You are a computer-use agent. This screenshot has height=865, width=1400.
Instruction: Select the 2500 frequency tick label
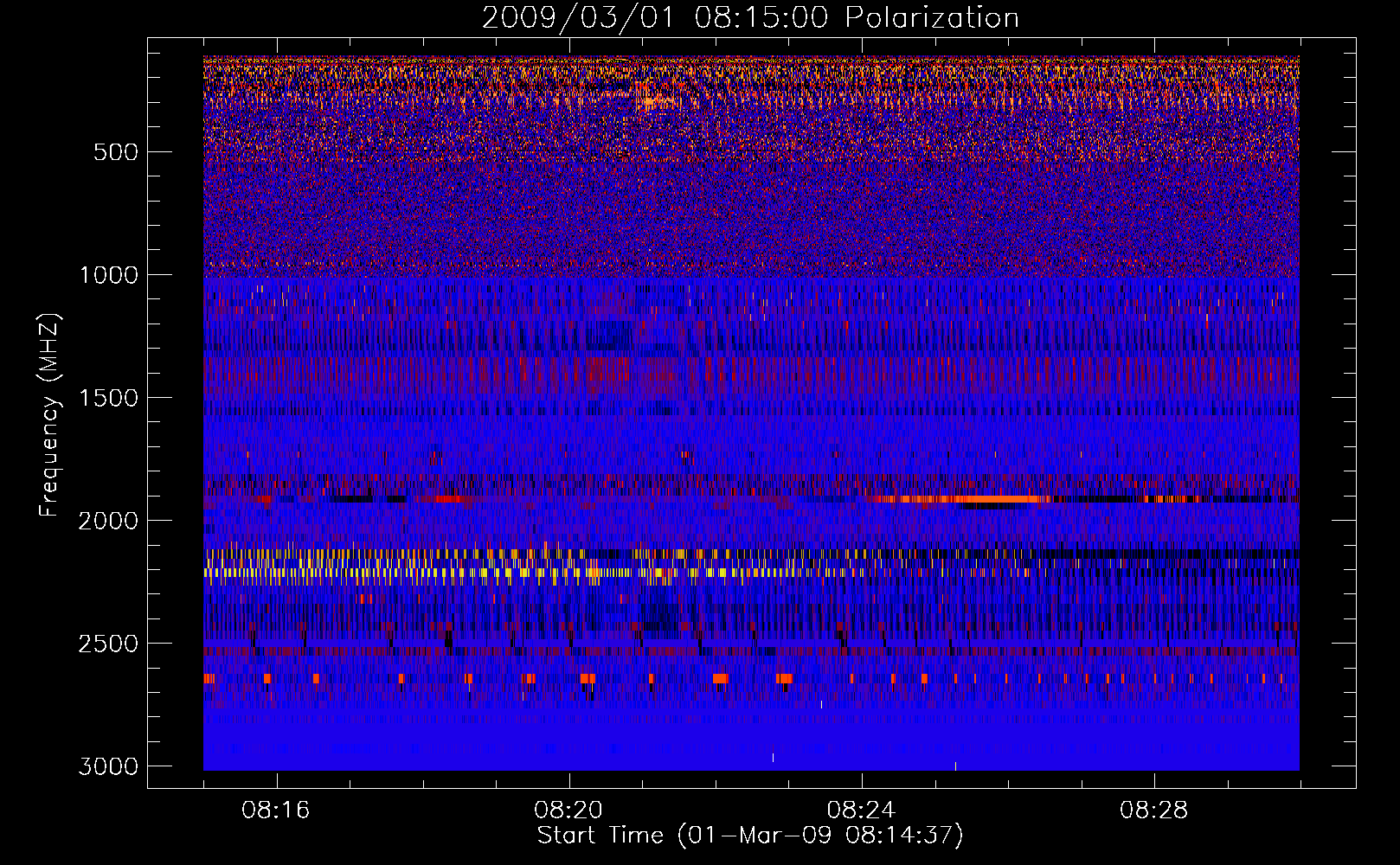pos(108,644)
